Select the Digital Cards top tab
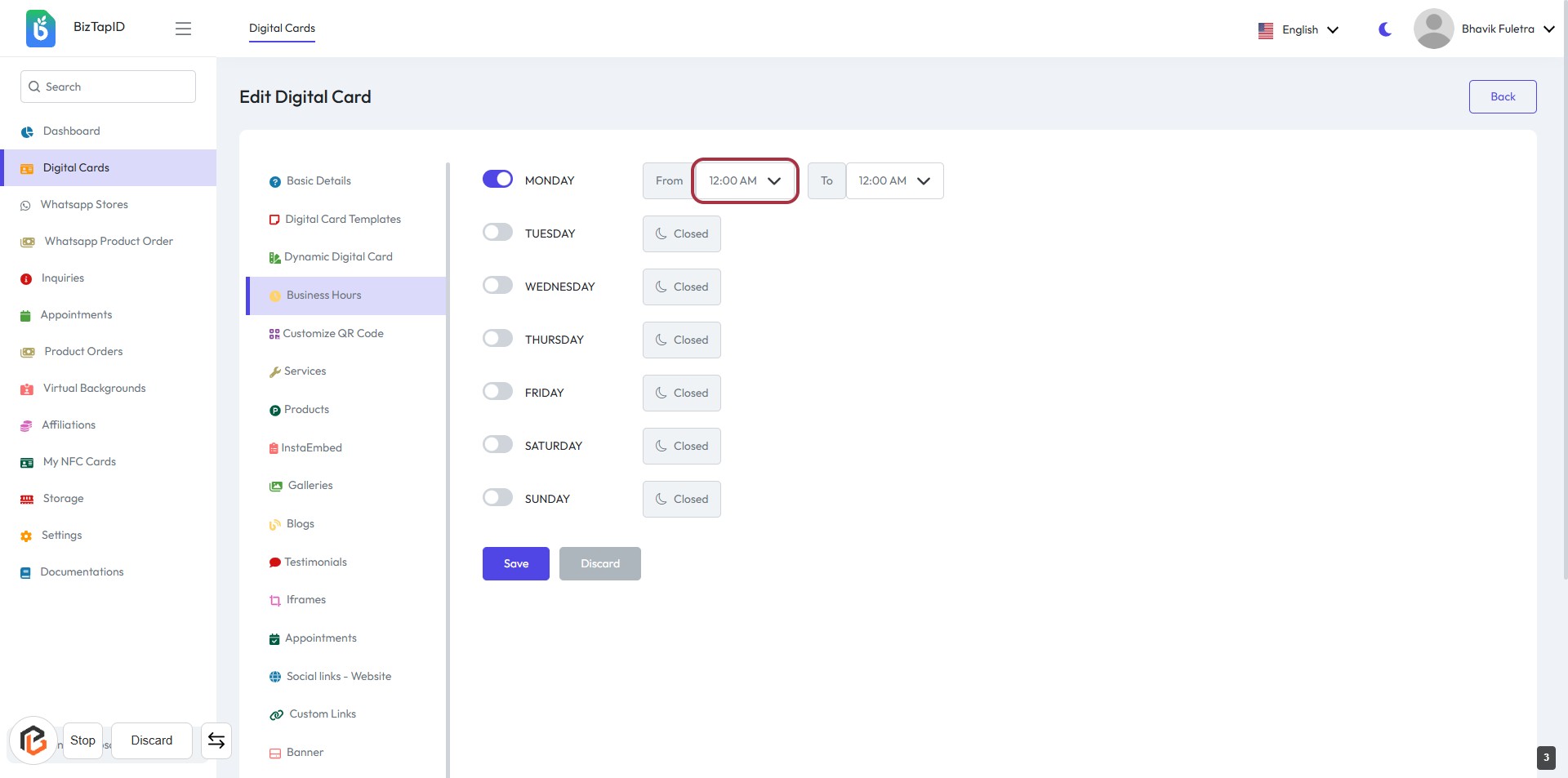 (x=282, y=28)
